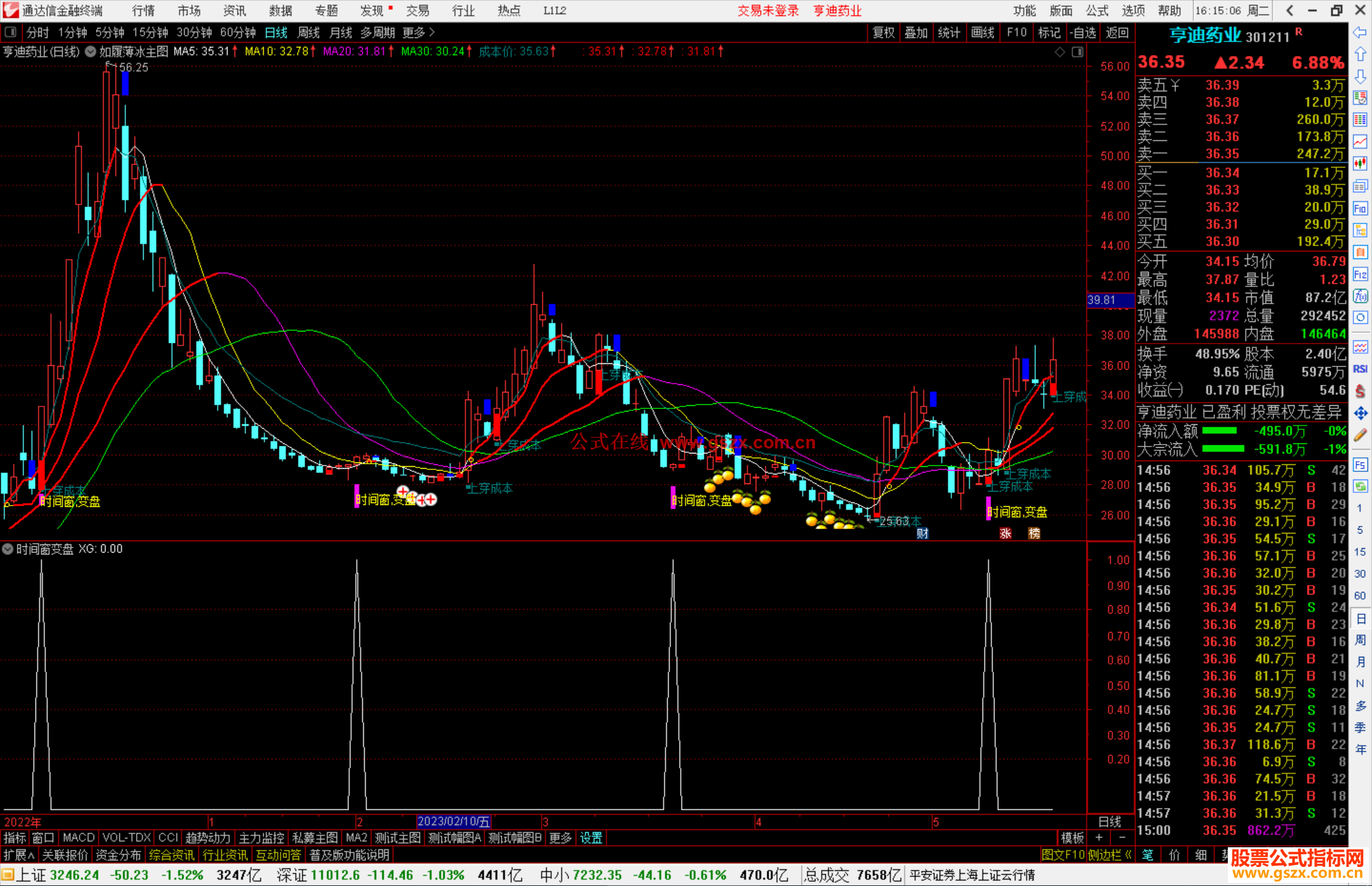Screen dimensions: 1372x886
Task: Toggle the round button beside 如履薄冰主图
Action: point(90,51)
